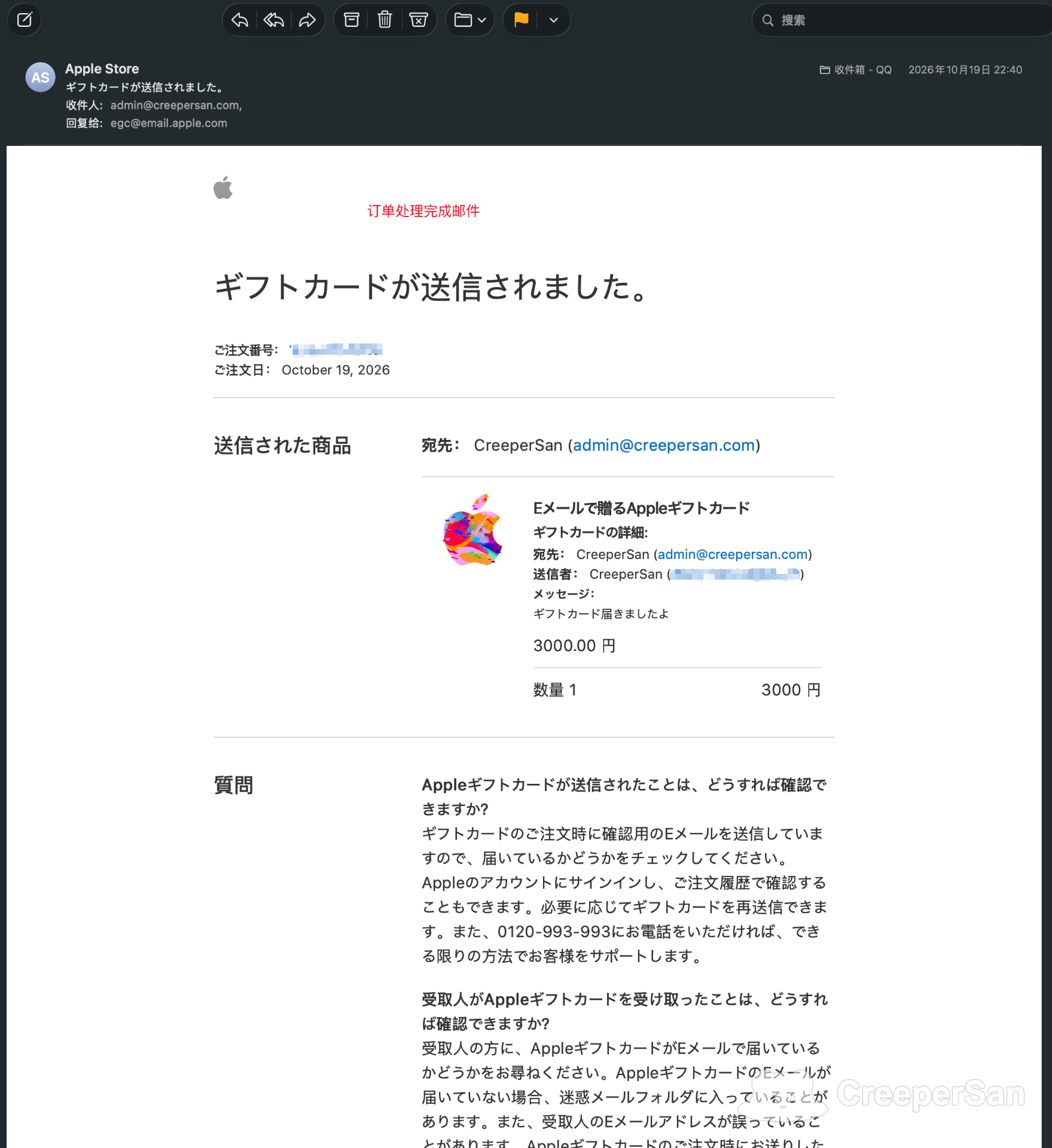
Task: Click the 3000.00 円 price text
Action: (574, 646)
